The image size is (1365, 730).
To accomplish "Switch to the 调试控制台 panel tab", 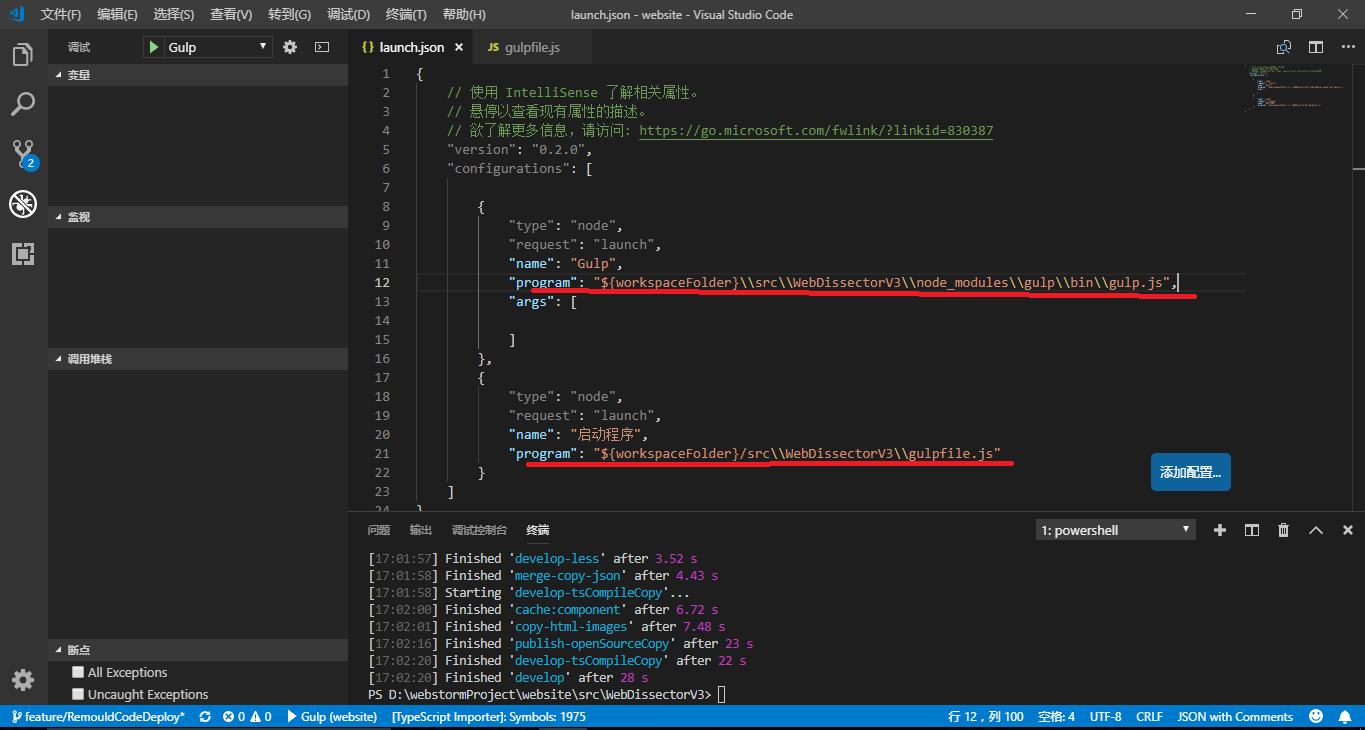I will (x=479, y=530).
